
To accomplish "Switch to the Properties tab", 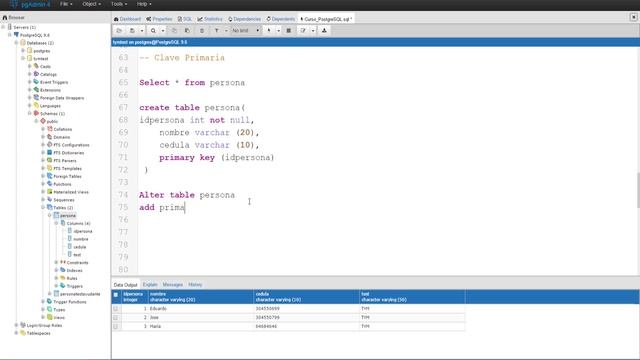I will [x=159, y=19].
